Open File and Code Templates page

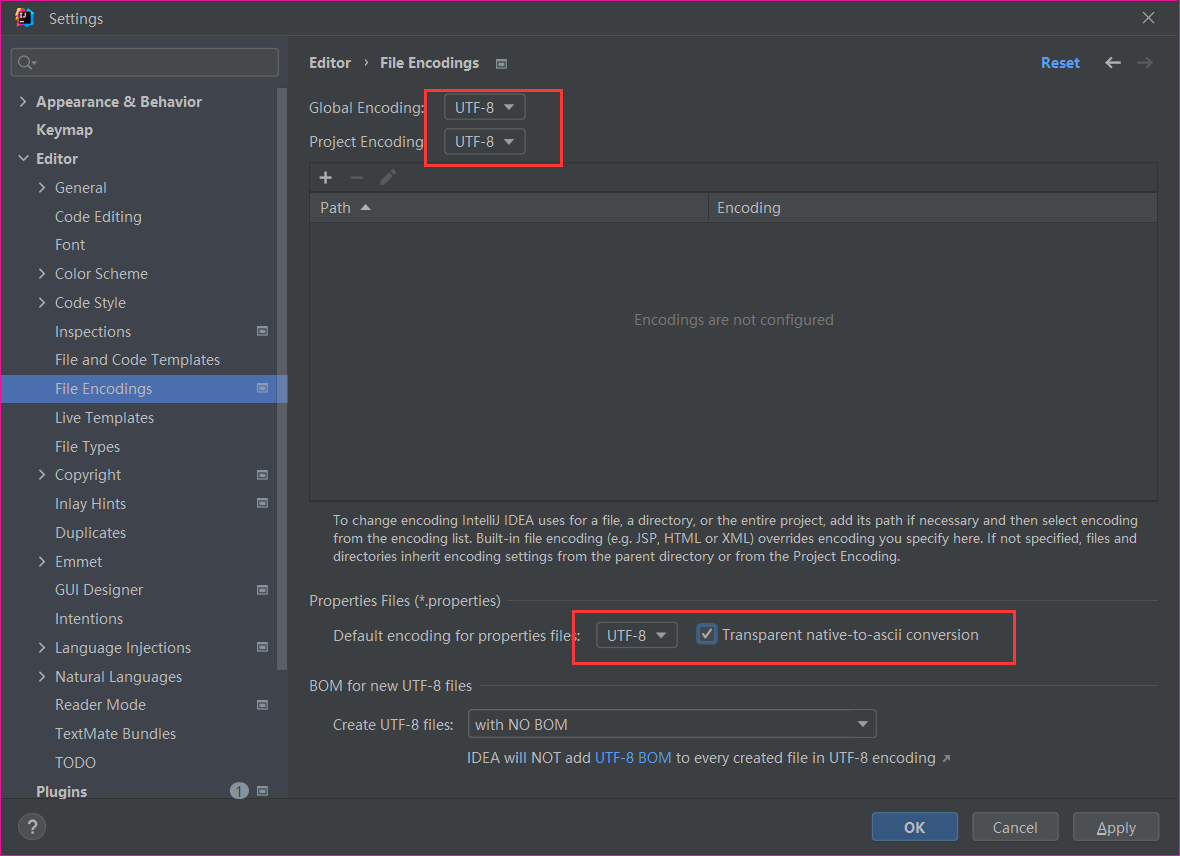(138, 360)
